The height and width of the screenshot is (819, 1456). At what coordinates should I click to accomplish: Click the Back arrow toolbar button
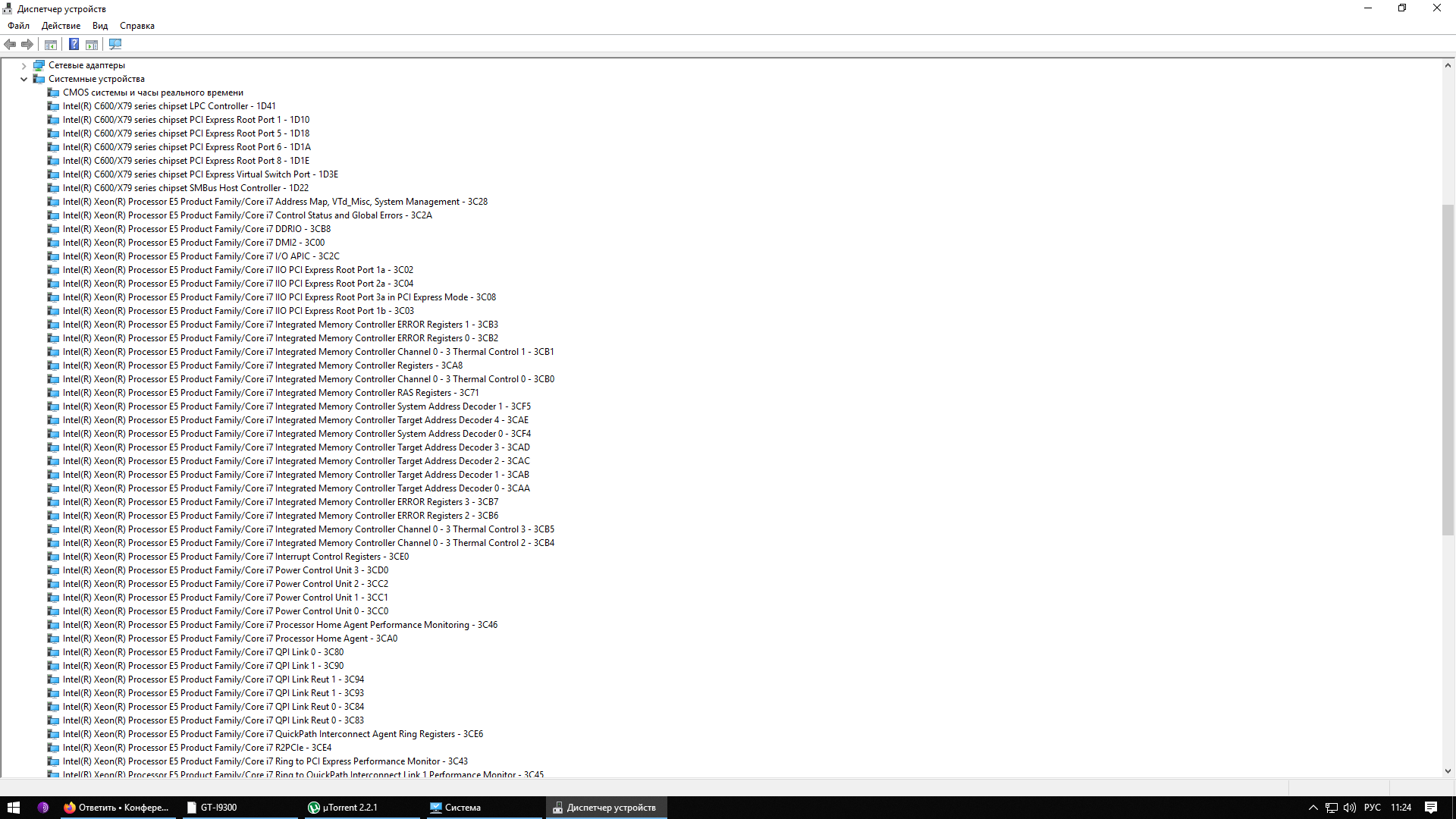click(10, 45)
